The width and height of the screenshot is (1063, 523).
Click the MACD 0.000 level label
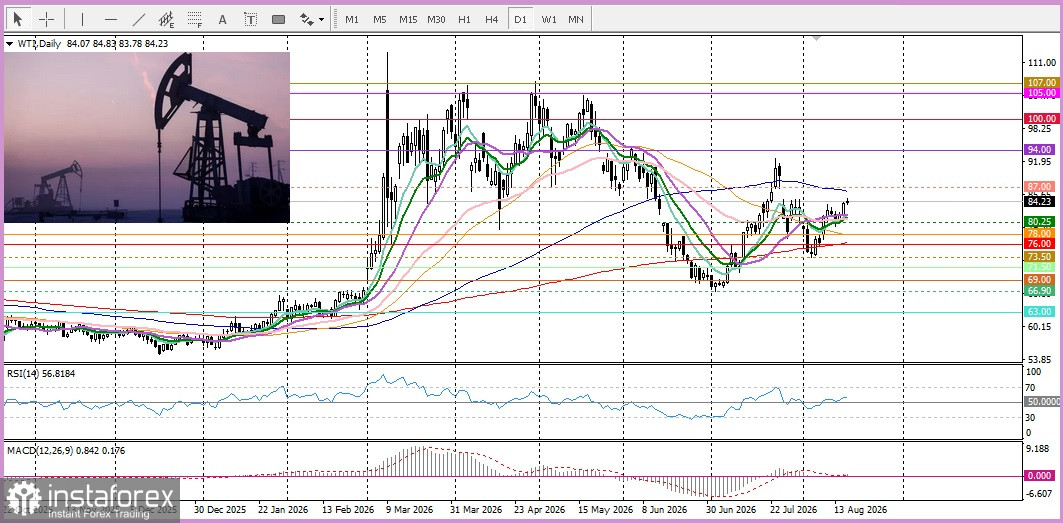pos(1039,476)
